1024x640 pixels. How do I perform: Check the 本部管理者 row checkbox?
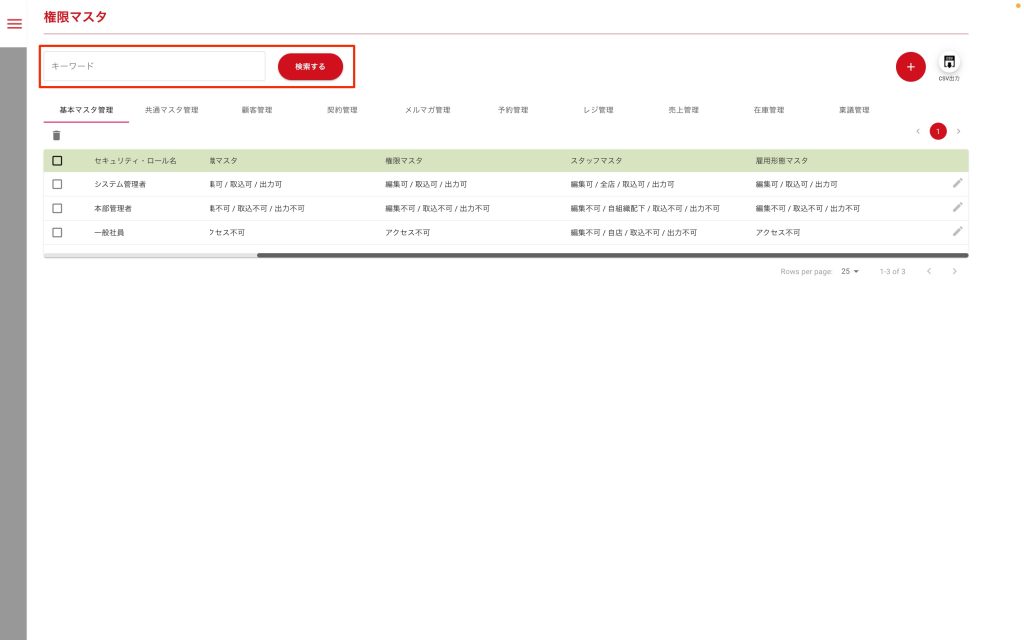coord(57,208)
